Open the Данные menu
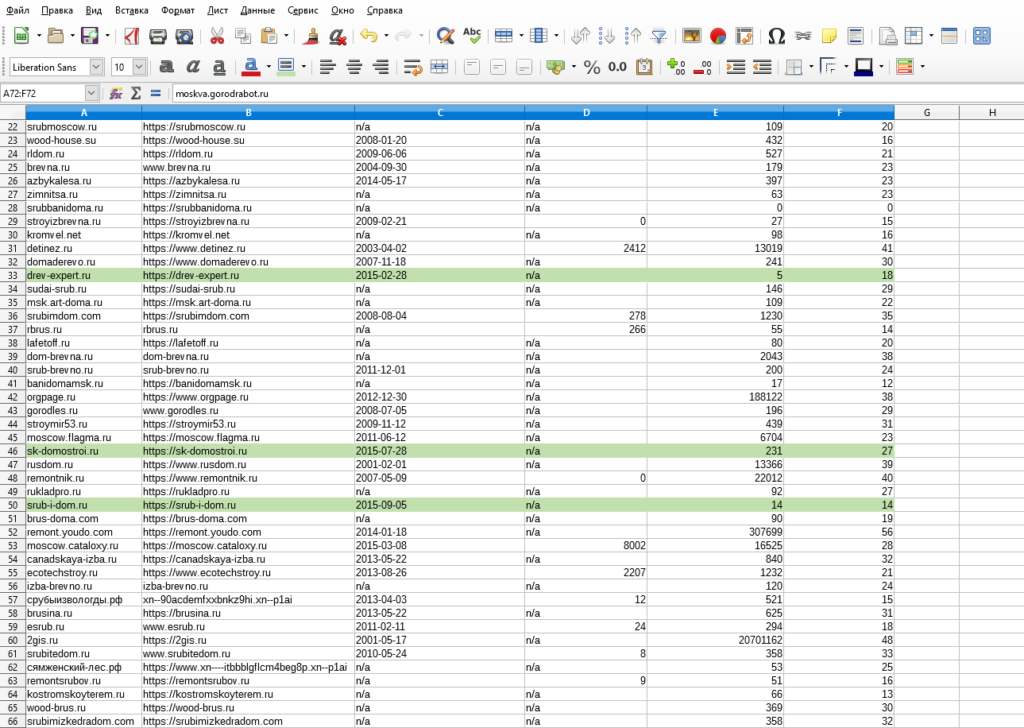 pos(258,10)
